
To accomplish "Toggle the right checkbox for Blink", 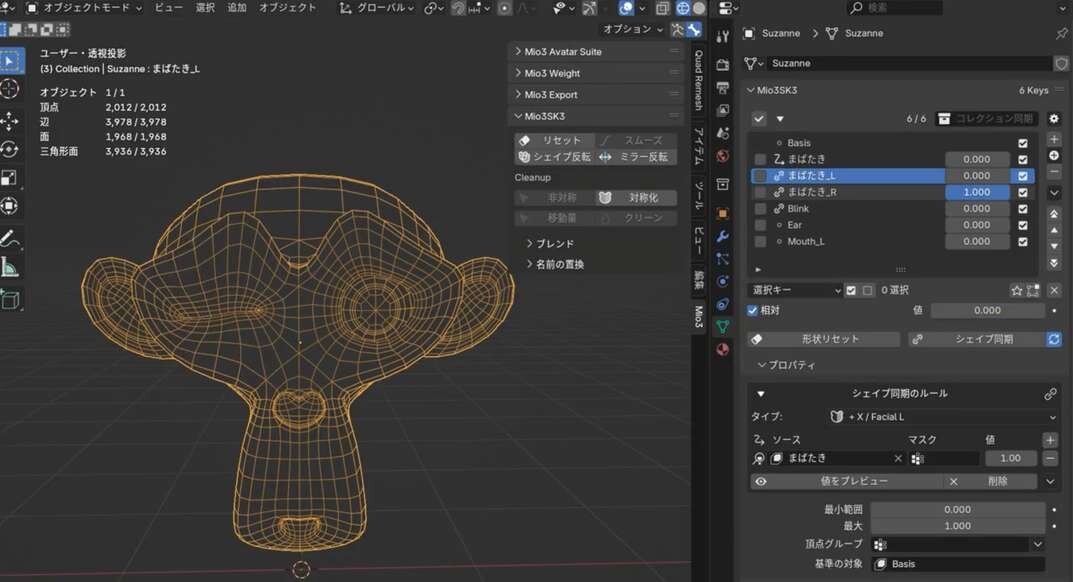I will pos(1022,209).
